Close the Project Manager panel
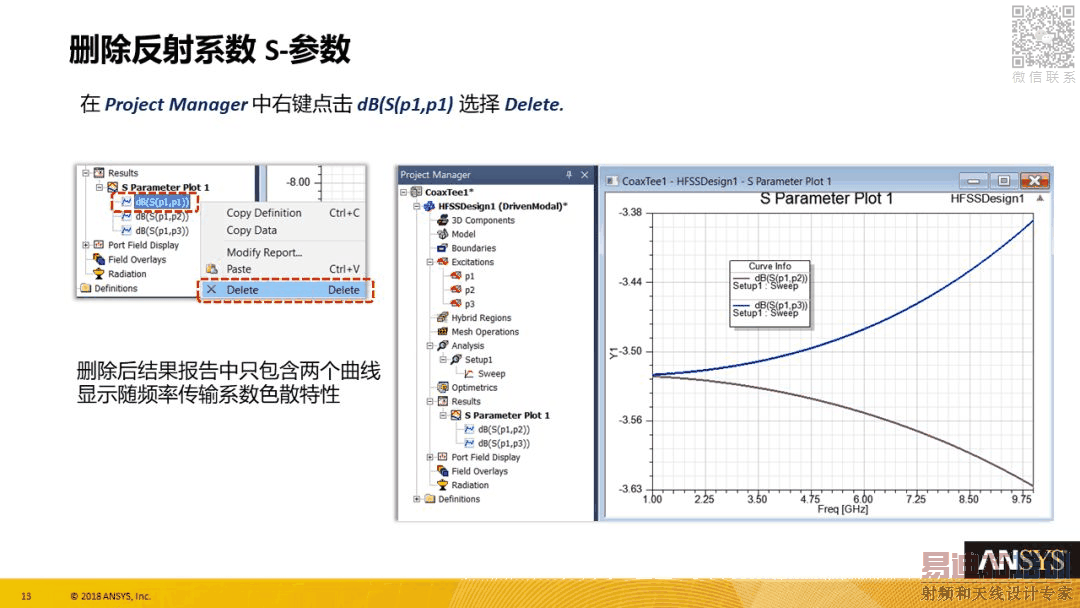 coord(585,175)
